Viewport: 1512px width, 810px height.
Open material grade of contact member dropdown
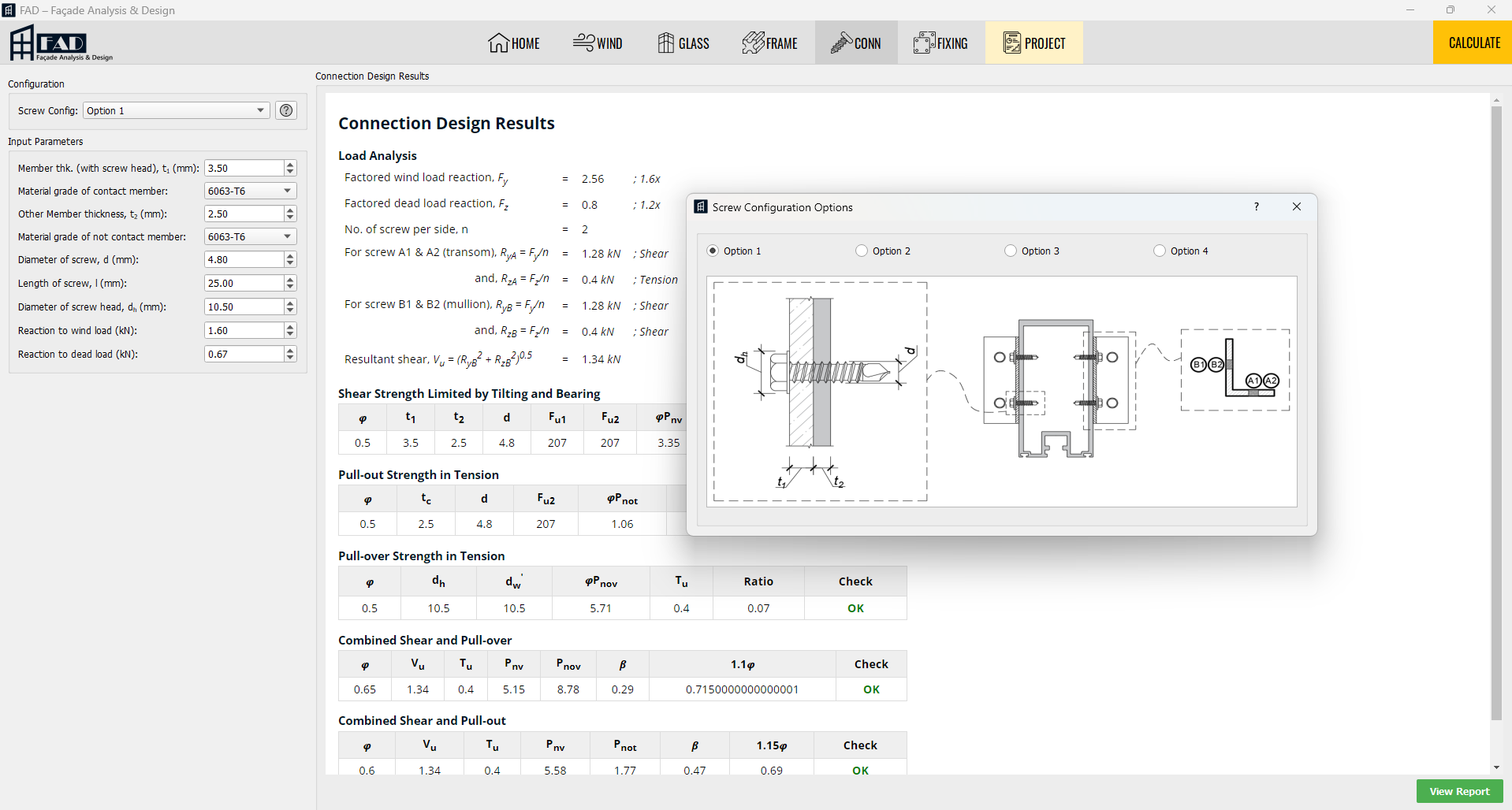point(251,191)
